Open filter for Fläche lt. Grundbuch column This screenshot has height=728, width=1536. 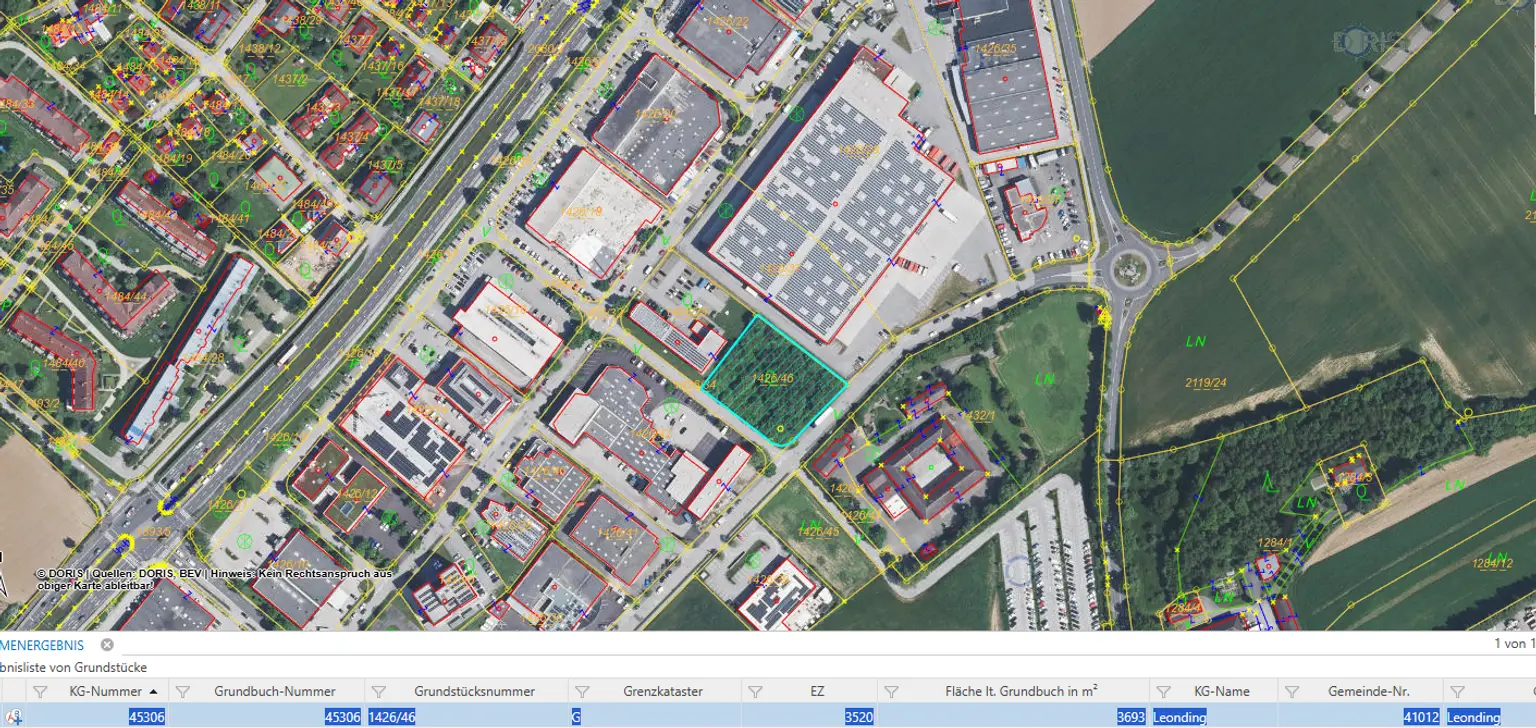(892, 691)
